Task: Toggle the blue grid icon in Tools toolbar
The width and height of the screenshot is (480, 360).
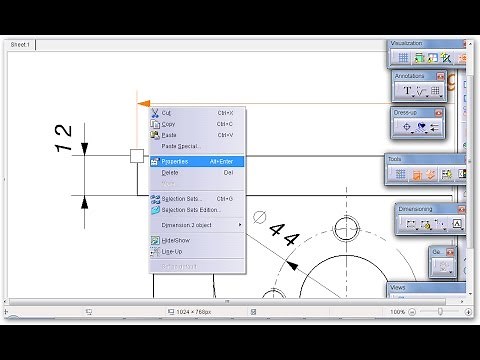Action: [401, 174]
